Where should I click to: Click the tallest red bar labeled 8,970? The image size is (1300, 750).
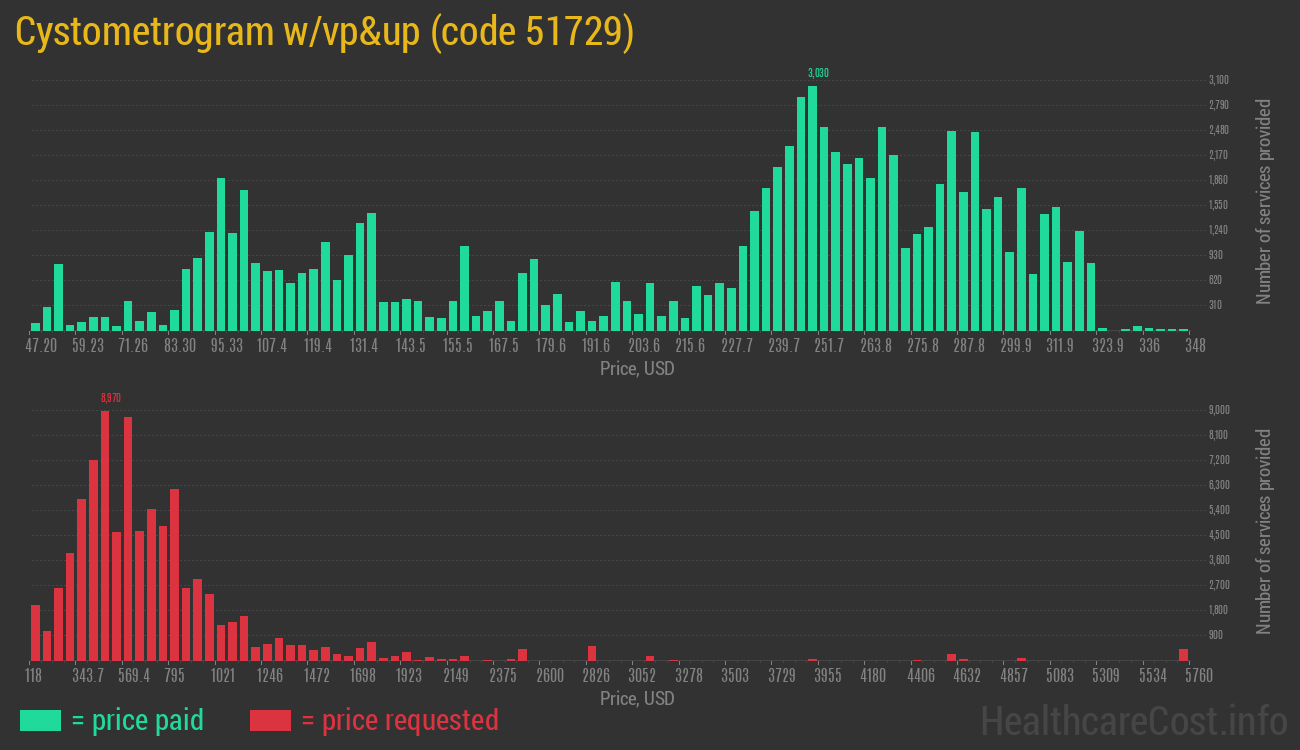pyautogui.click(x=105, y=535)
